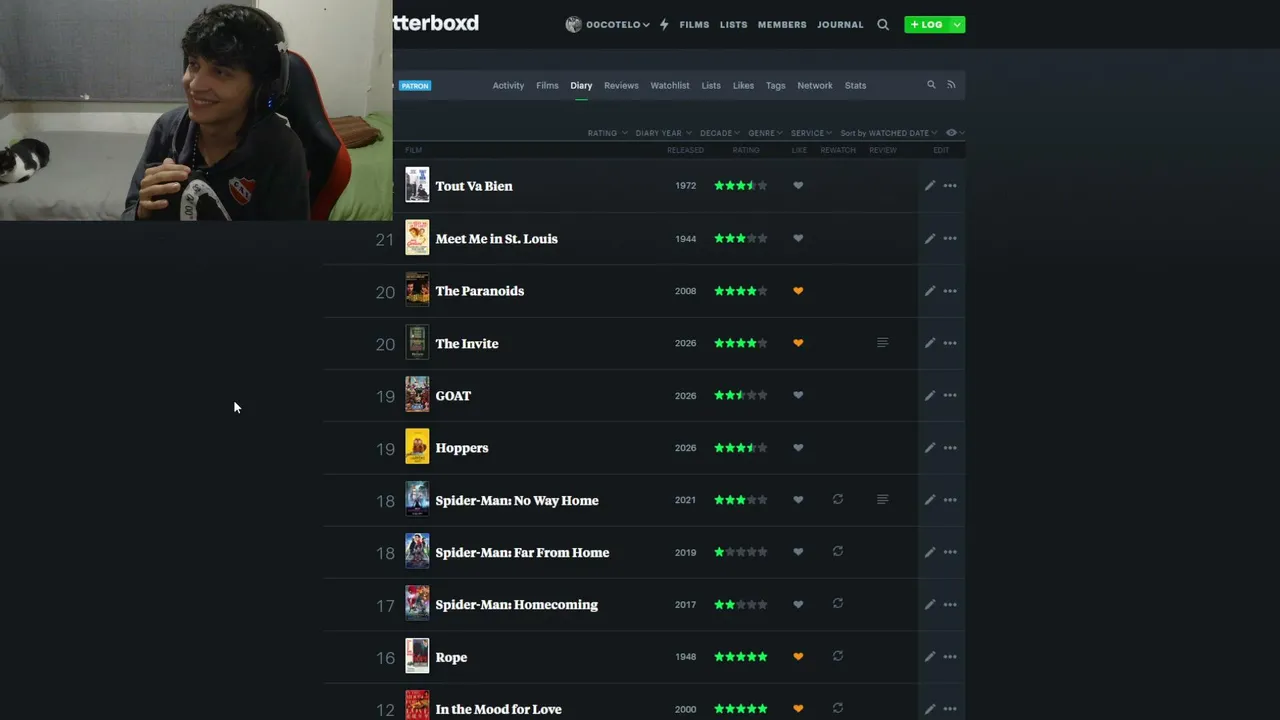Edit the GOAT diary entry
The width and height of the screenshot is (1280, 720).
930,395
